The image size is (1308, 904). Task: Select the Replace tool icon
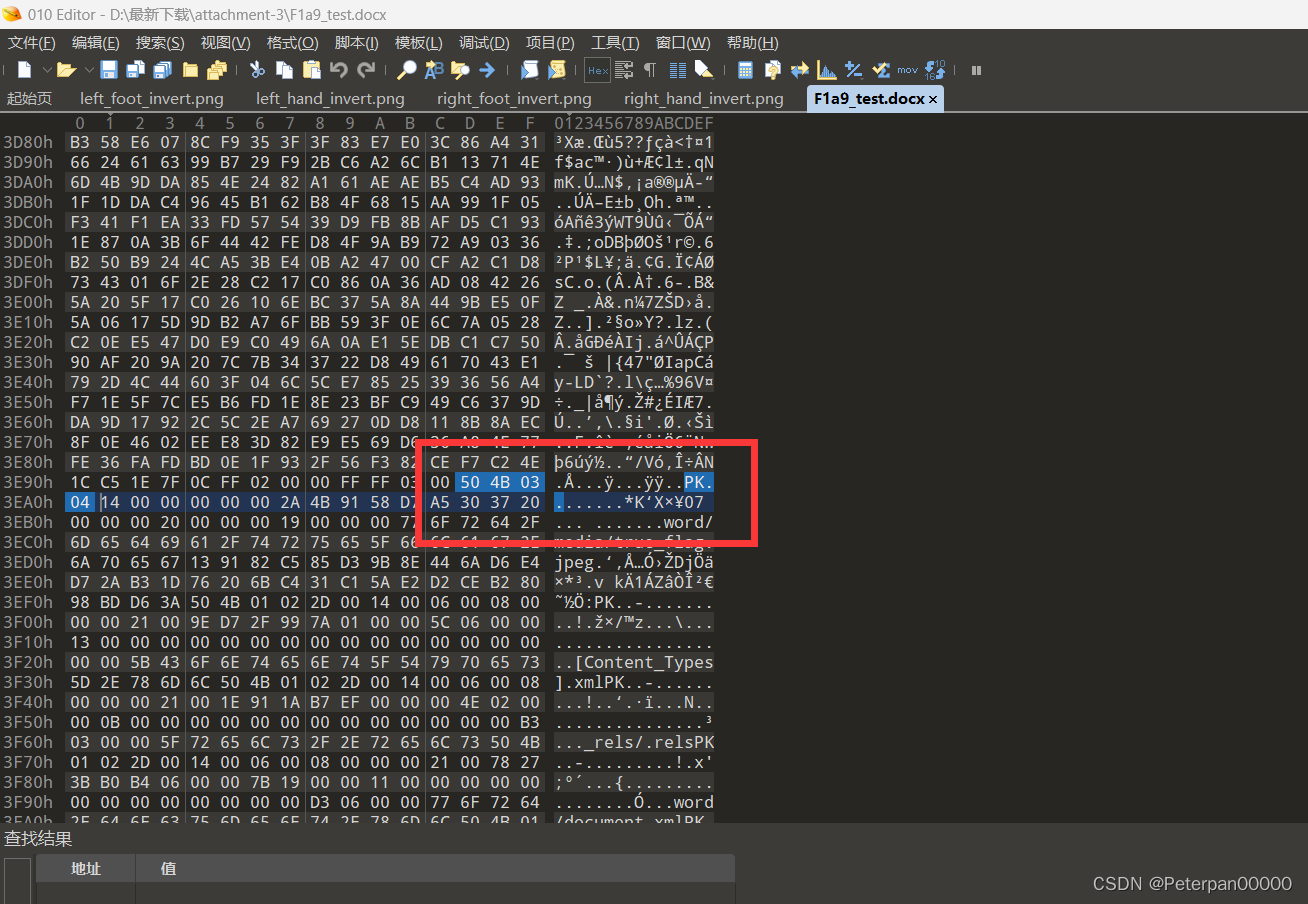coord(434,70)
